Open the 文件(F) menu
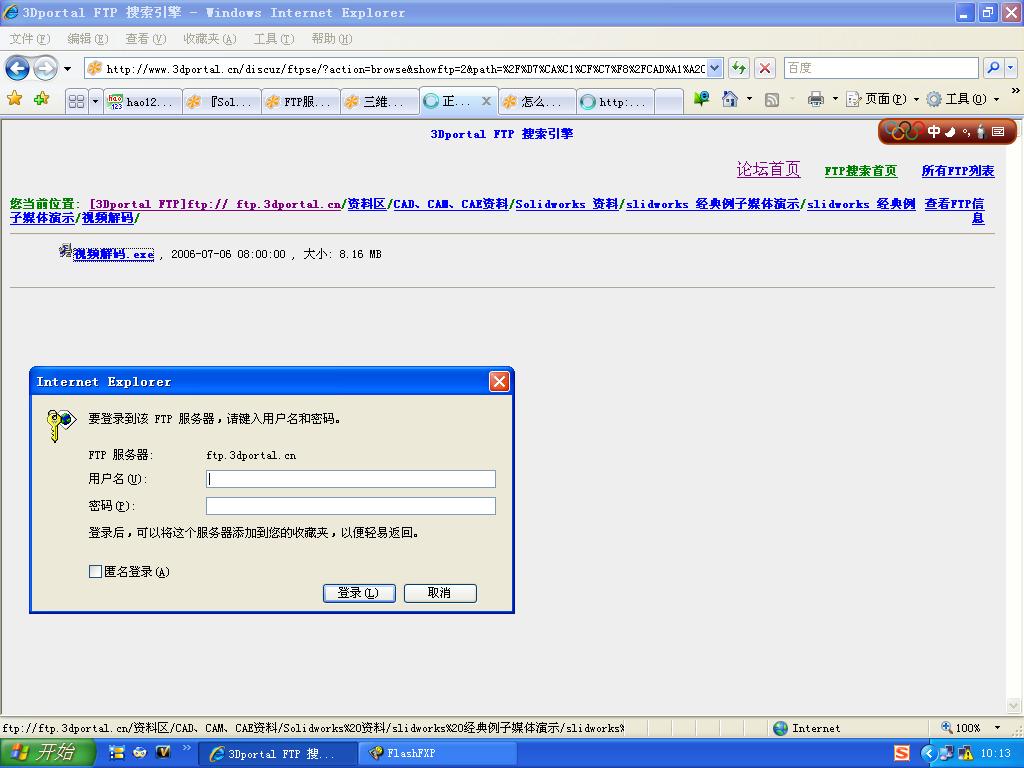This screenshot has height=768, width=1024. pyautogui.click(x=30, y=39)
